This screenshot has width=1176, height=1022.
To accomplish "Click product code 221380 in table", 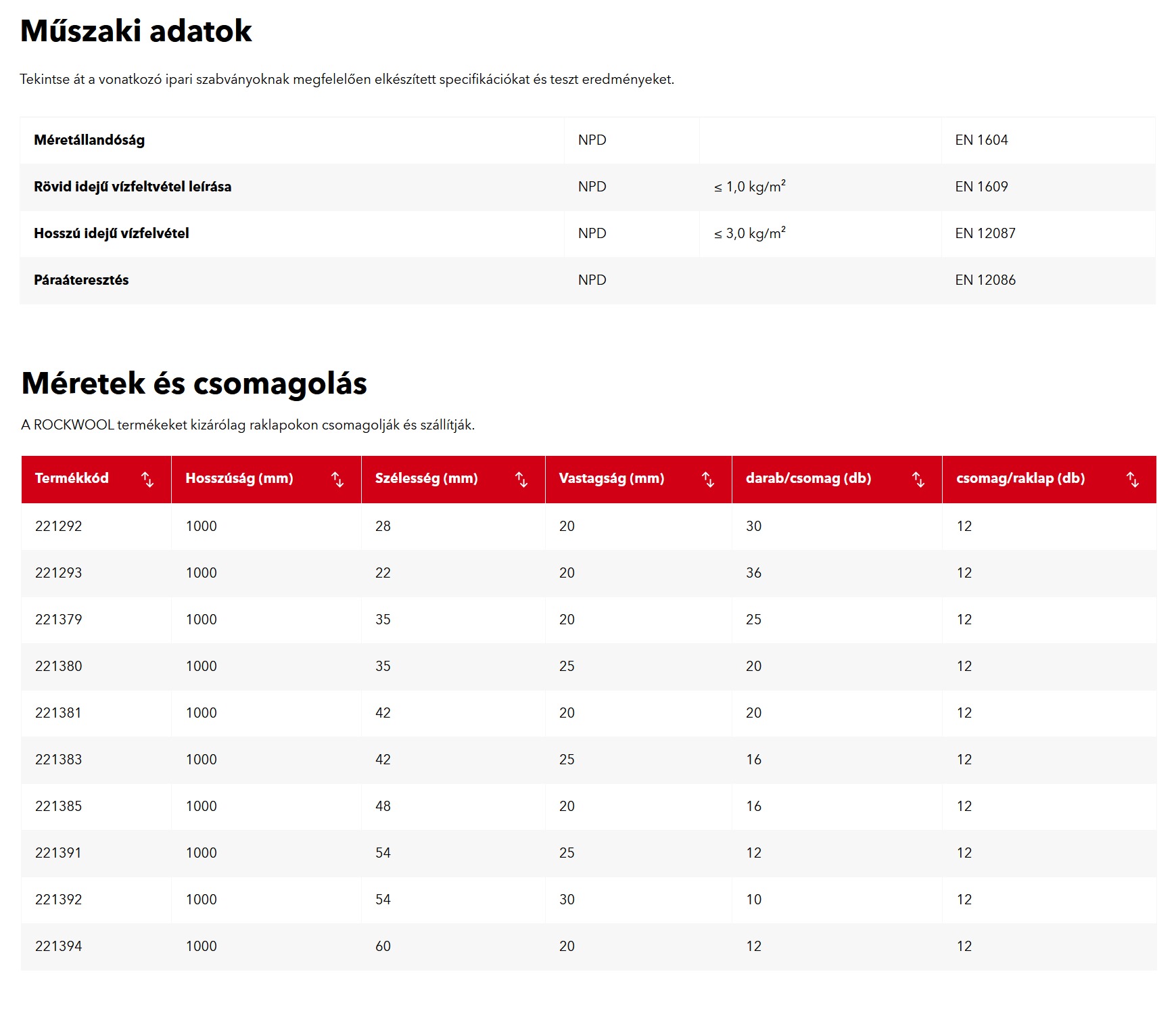I will coord(59,666).
